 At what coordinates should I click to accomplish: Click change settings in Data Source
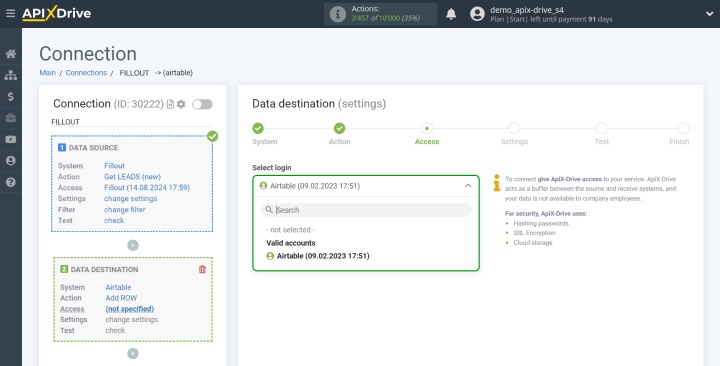(130, 198)
